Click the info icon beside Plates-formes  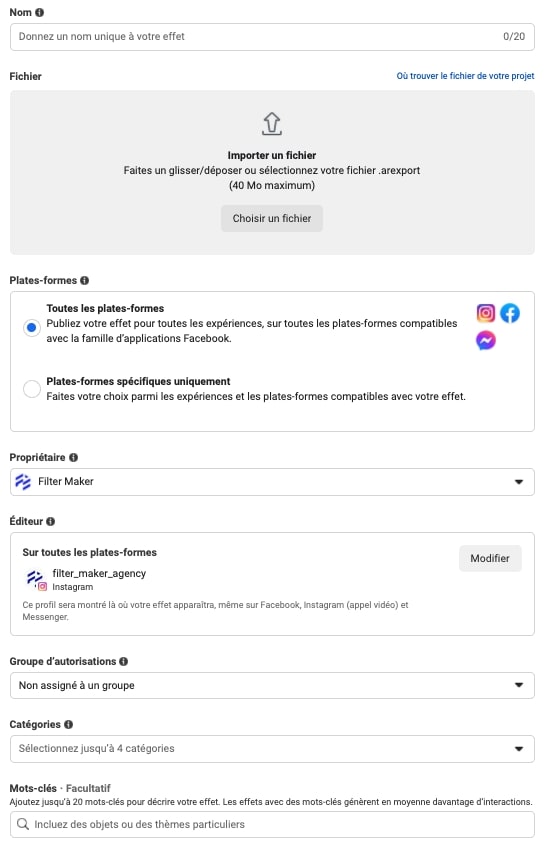[85, 280]
